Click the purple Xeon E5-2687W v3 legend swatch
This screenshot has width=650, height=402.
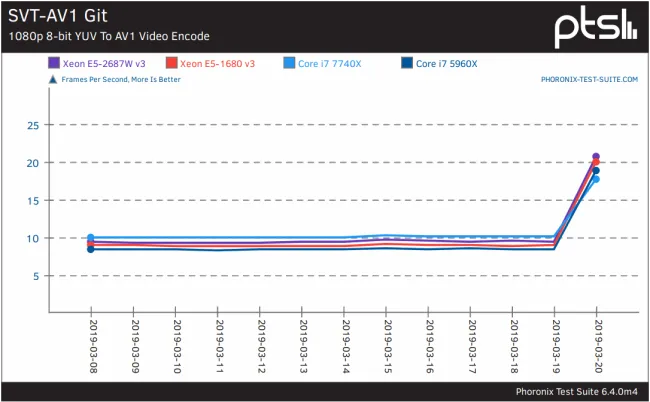coord(54,63)
